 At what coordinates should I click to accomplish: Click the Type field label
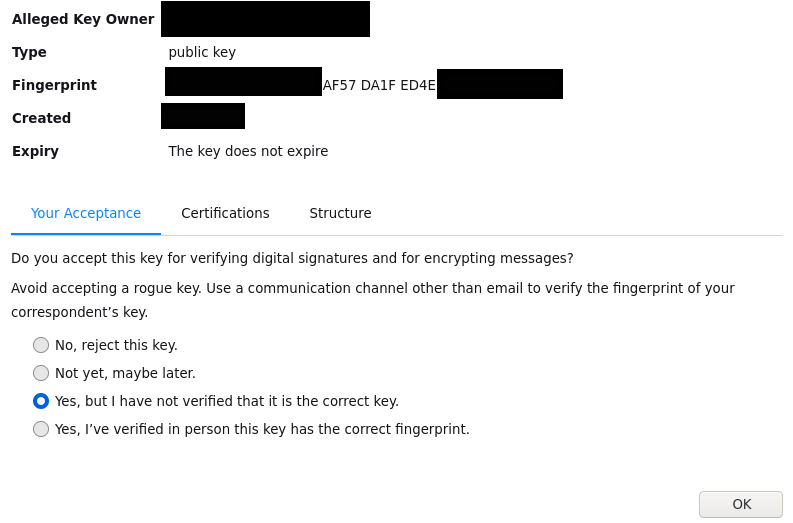click(29, 52)
